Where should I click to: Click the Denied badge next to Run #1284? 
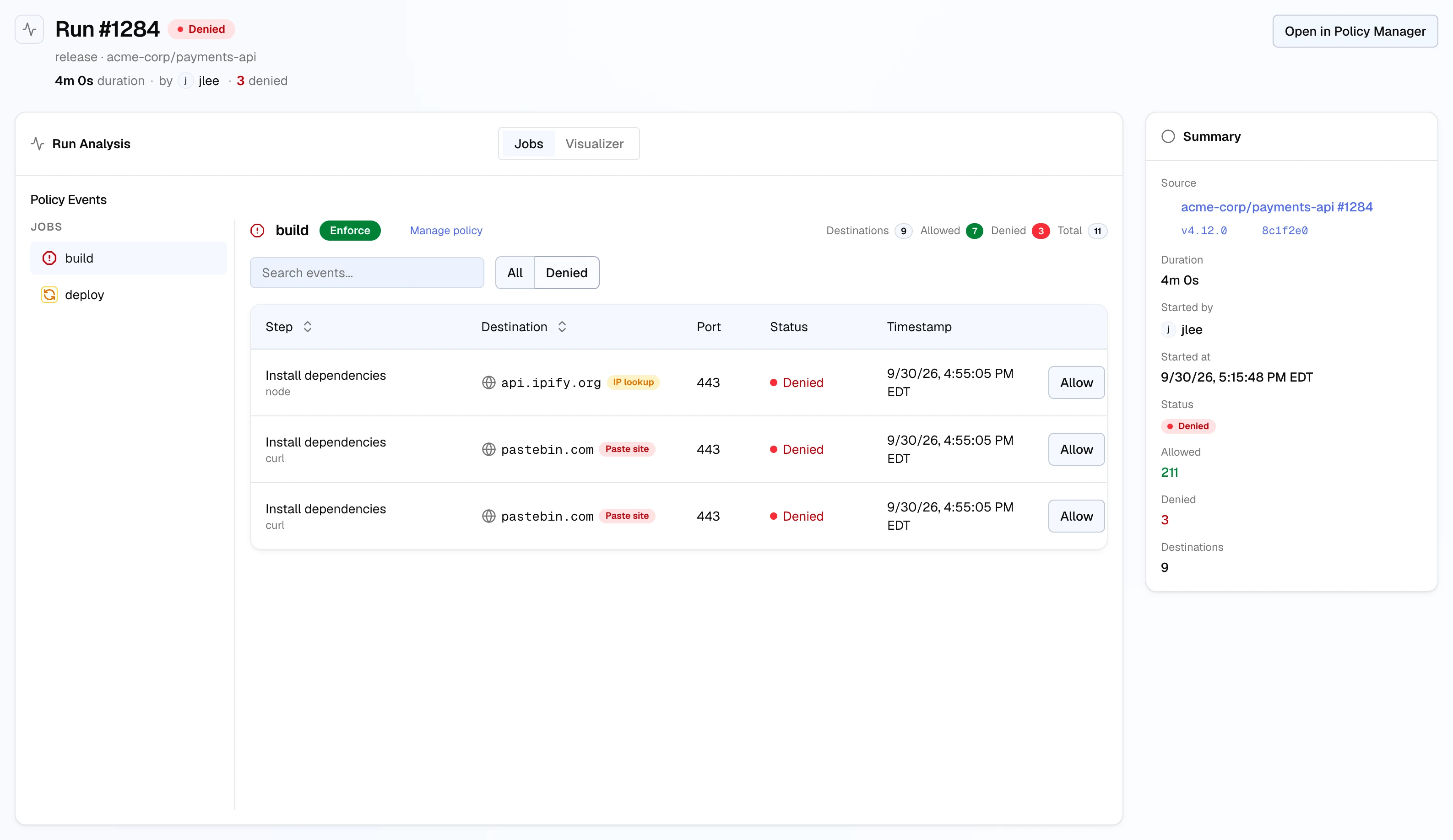point(201,29)
